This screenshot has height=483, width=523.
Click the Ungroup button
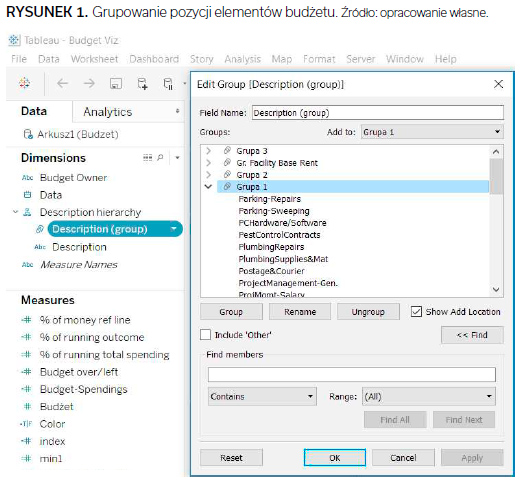(368, 312)
